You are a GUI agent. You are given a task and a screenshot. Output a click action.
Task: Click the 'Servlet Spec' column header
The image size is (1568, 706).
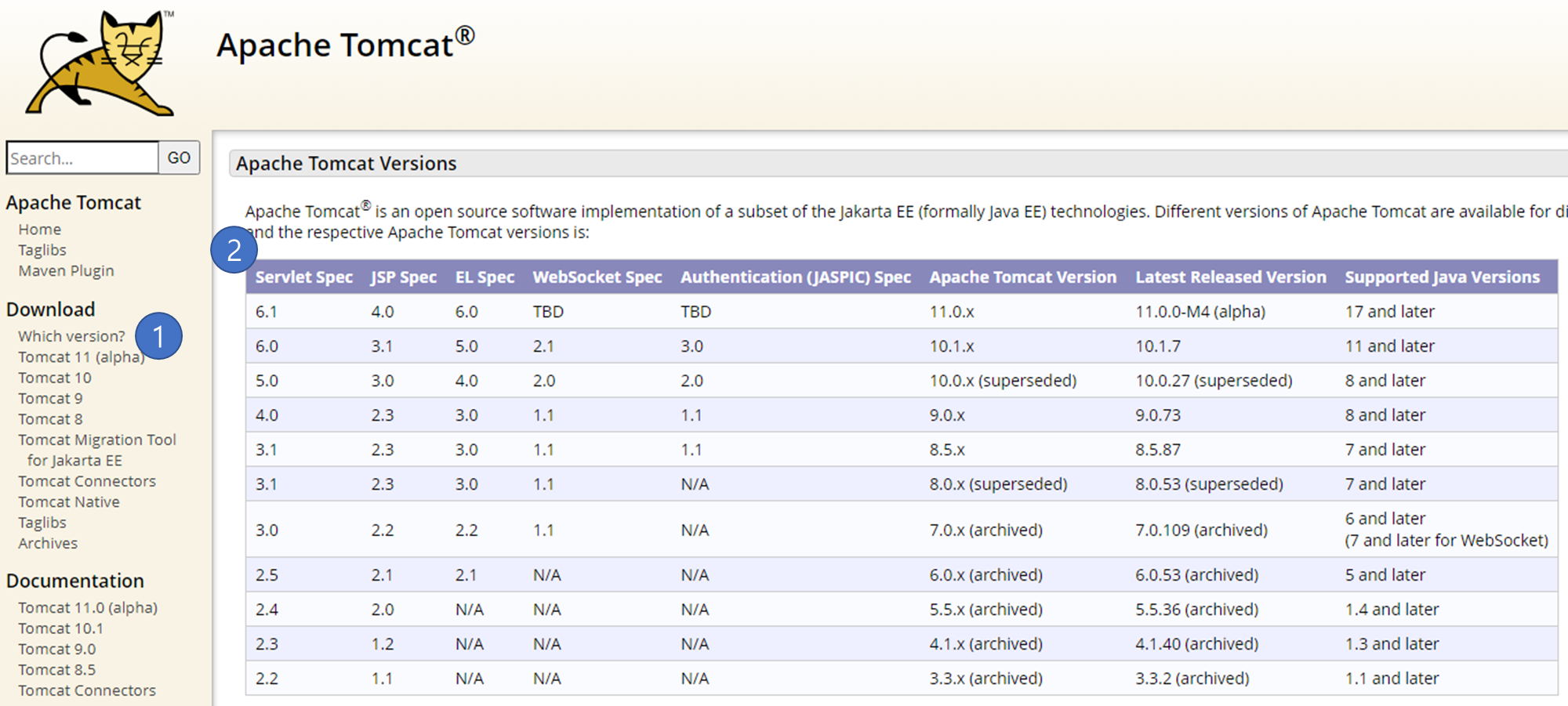[304, 277]
